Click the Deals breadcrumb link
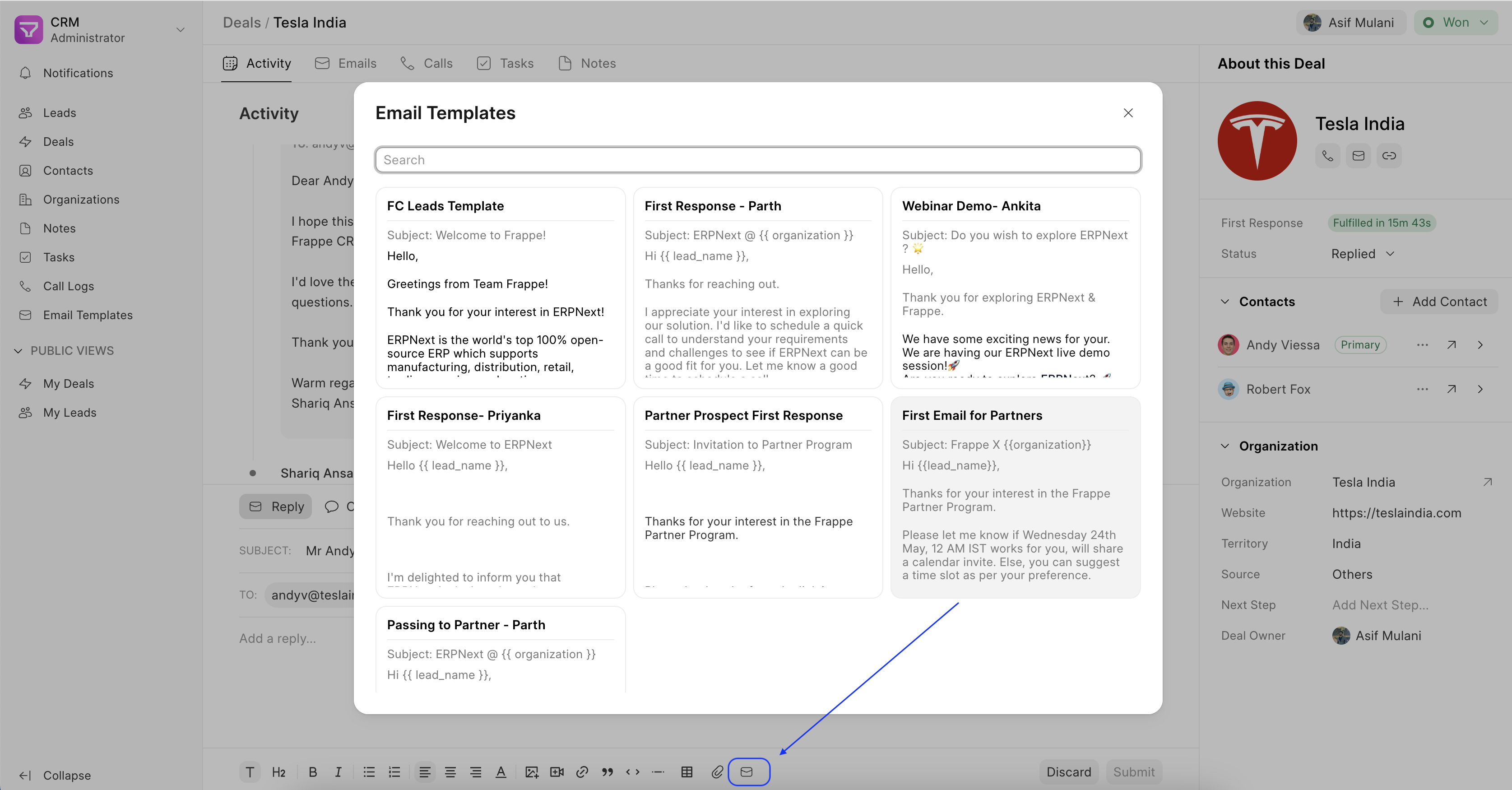The image size is (1512, 790). (x=241, y=22)
